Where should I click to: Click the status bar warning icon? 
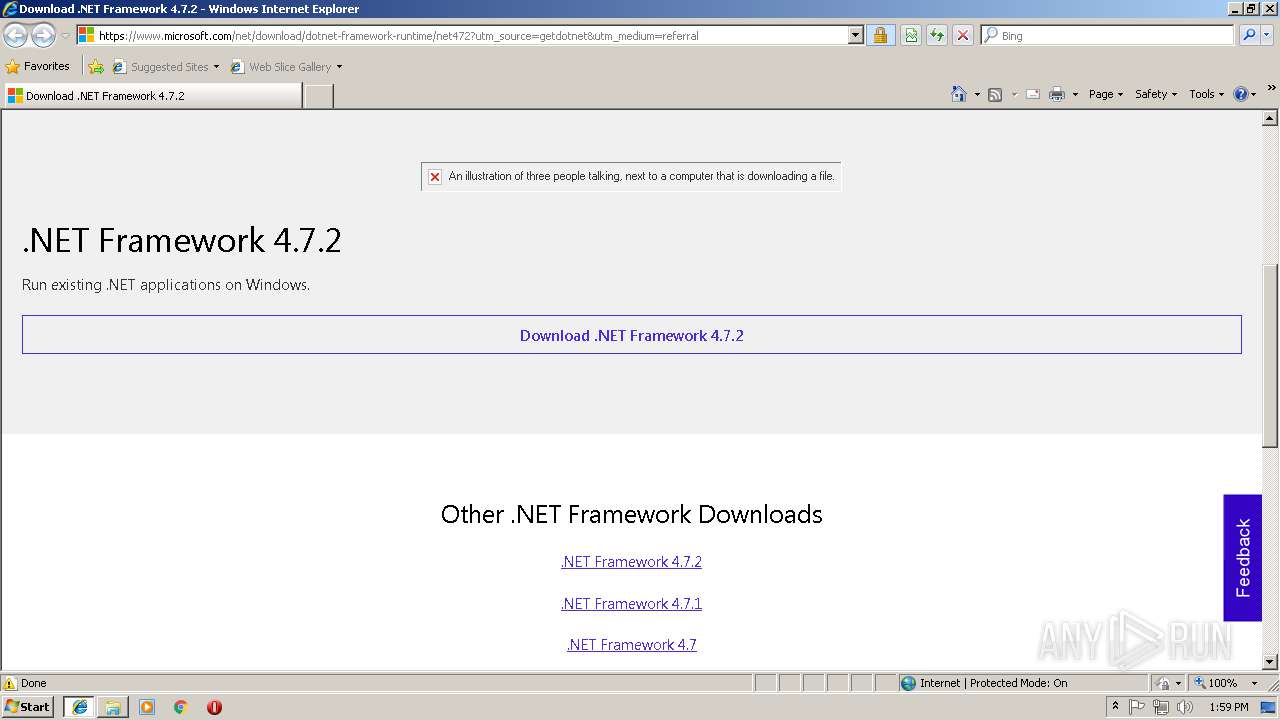pyautogui.click(x=10, y=684)
